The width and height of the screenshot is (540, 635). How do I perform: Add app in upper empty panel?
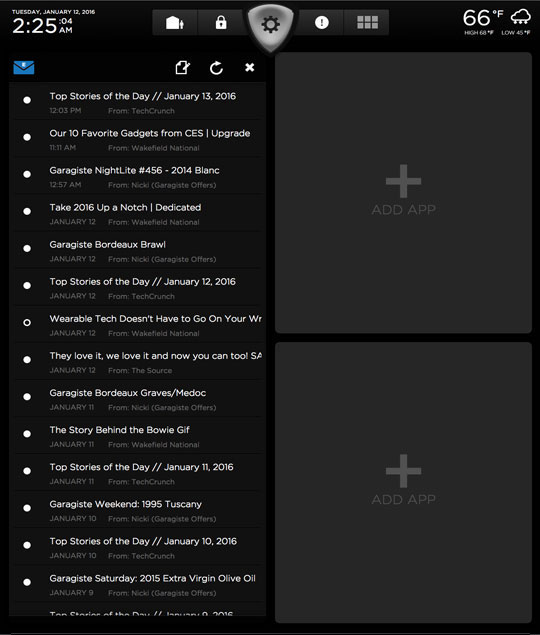coord(403,190)
